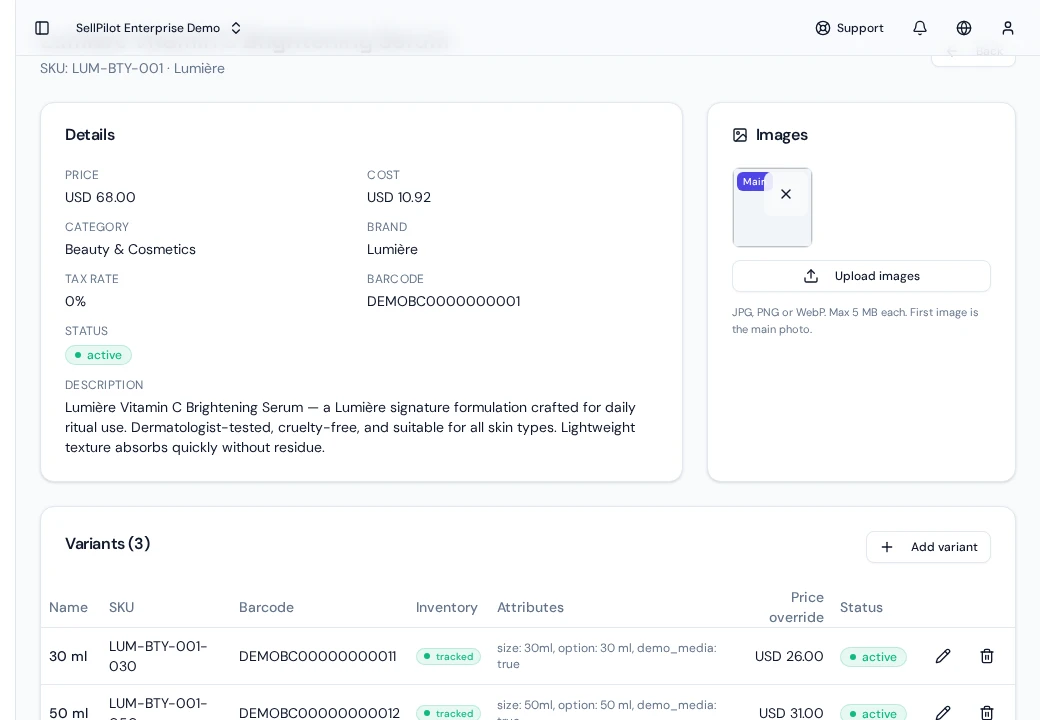
Task: Click the Upload images button
Action: (x=861, y=276)
